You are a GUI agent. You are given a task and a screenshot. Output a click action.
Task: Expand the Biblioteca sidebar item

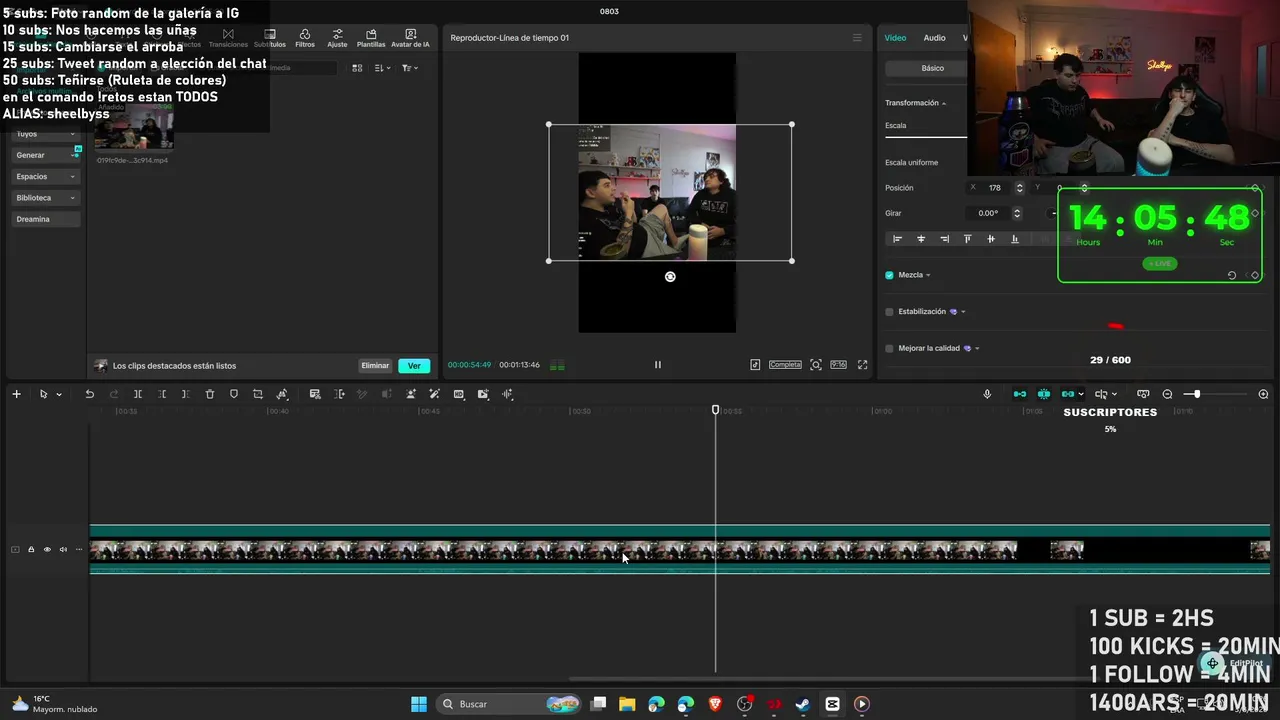click(x=46, y=198)
